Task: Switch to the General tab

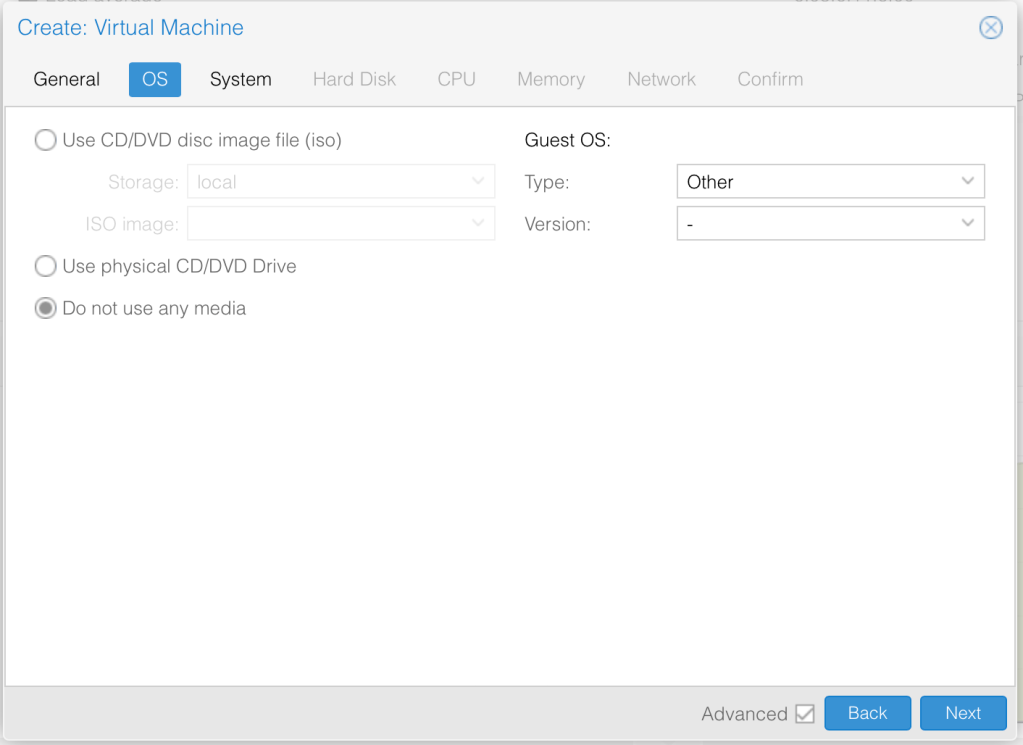Action: [x=67, y=79]
